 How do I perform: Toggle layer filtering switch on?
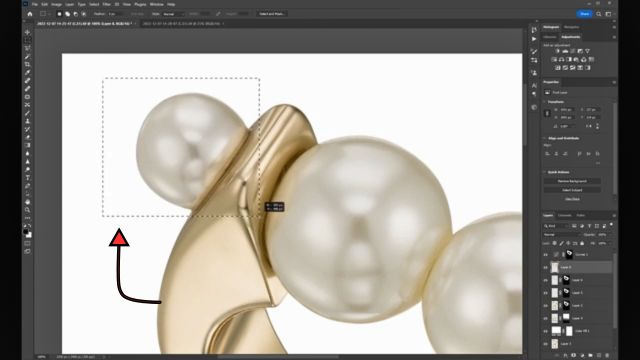coord(611,224)
